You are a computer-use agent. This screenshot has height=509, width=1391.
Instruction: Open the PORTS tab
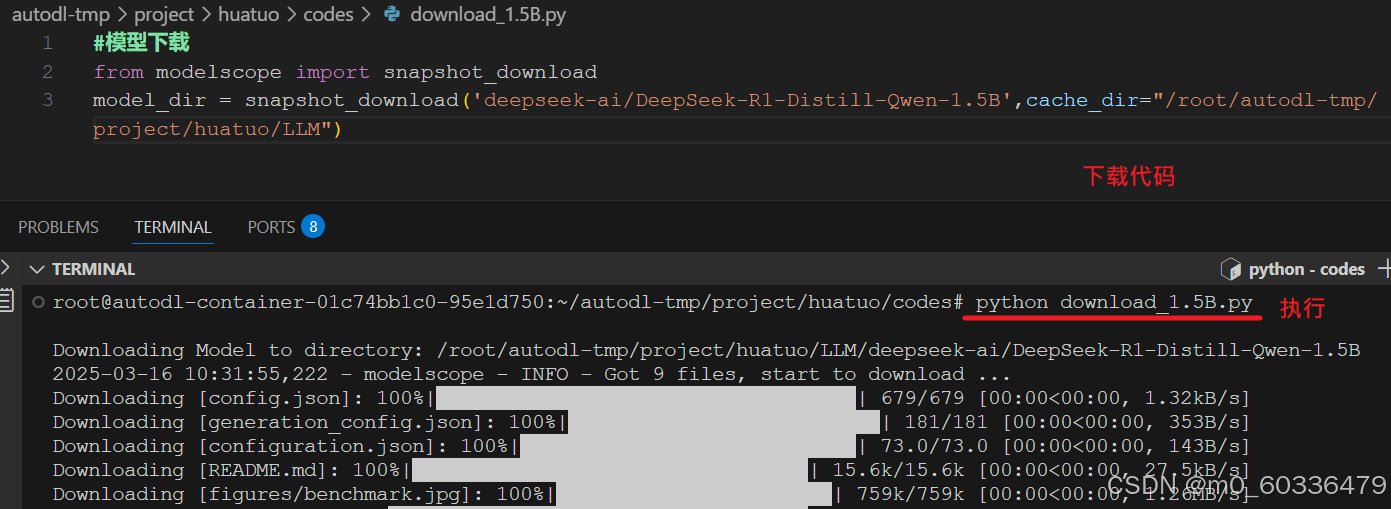pyautogui.click(x=271, y=228)
